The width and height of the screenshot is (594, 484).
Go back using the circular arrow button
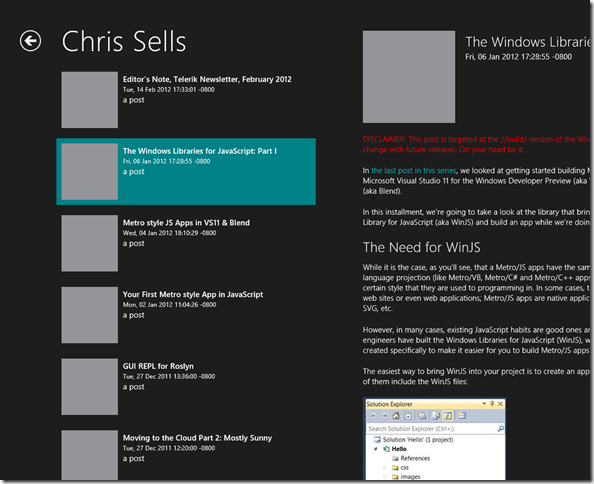[30, 41]
